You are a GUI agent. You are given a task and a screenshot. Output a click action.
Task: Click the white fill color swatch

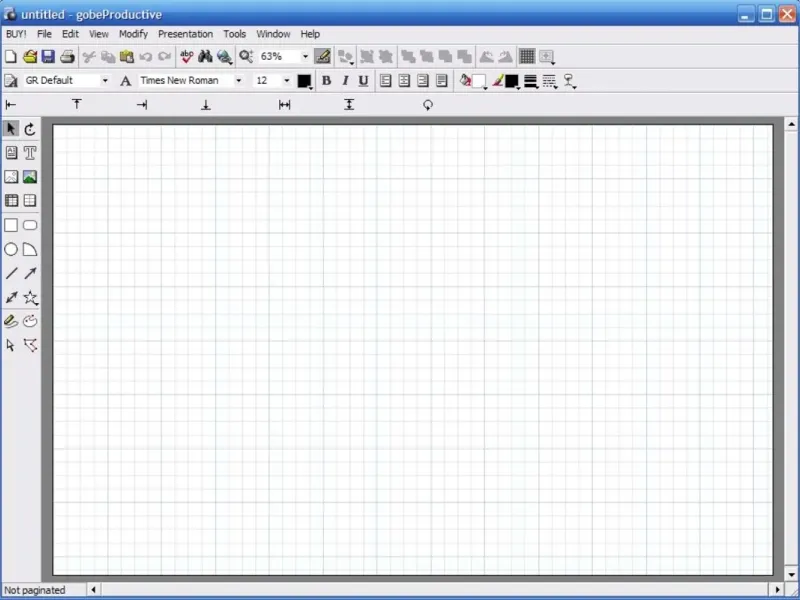[479, 81]
